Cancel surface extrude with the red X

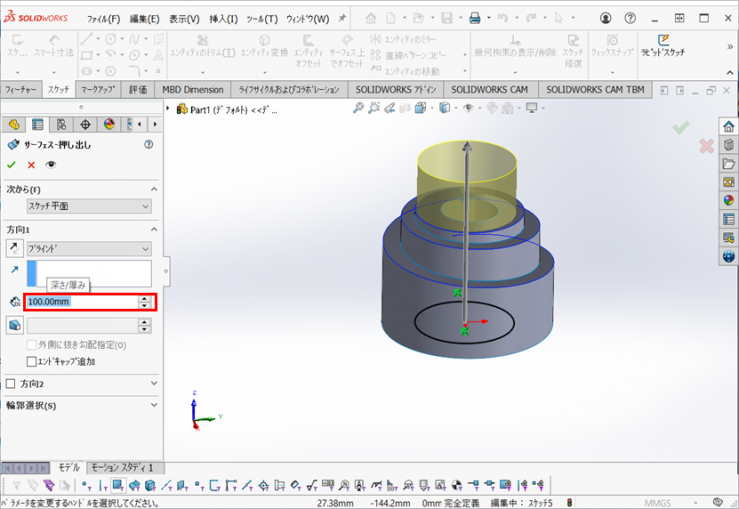coord(31,165)
